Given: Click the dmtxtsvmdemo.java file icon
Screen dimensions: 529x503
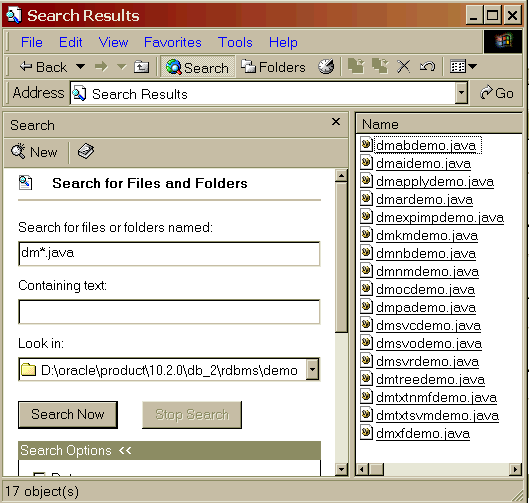Looking at the screenshot, I should click(366, 415).
